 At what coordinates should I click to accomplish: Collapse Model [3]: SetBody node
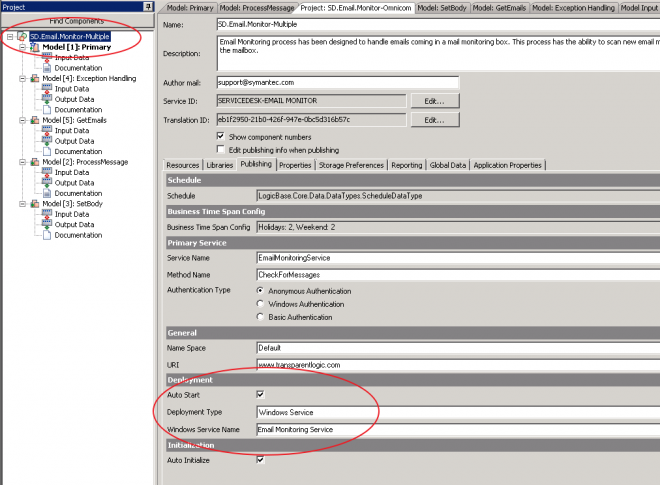[x=23, y=204]
